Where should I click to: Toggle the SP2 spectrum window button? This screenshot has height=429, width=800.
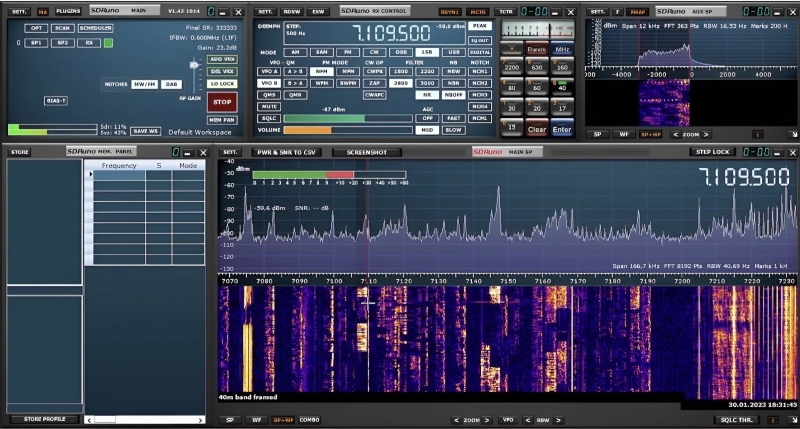pyautogui.click(x=62, y=43)
